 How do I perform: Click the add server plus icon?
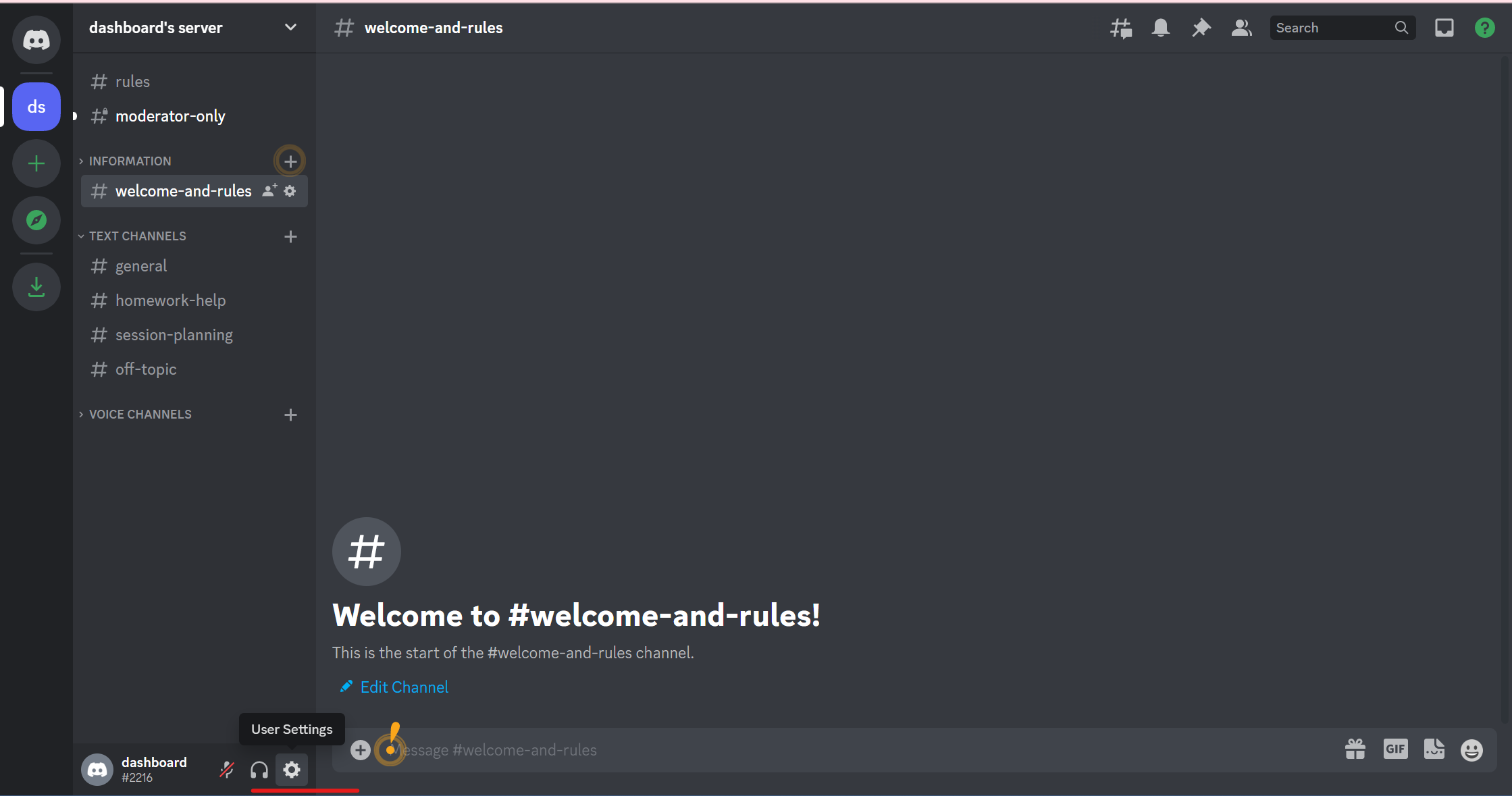pyautogui.click(x=36, y=163)
